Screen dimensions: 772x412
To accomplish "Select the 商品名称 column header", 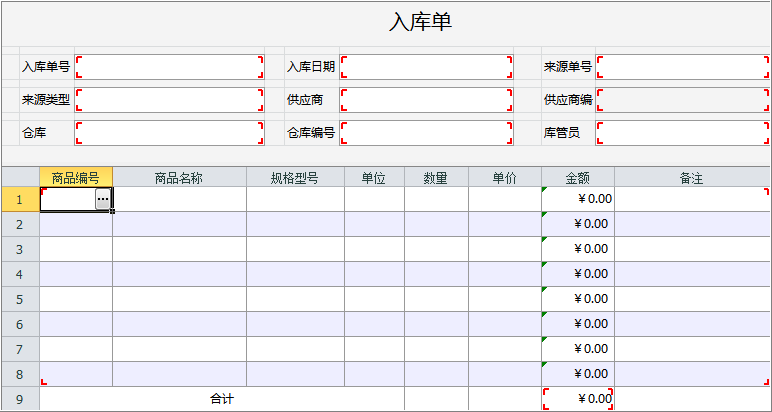I will point(179,177).
